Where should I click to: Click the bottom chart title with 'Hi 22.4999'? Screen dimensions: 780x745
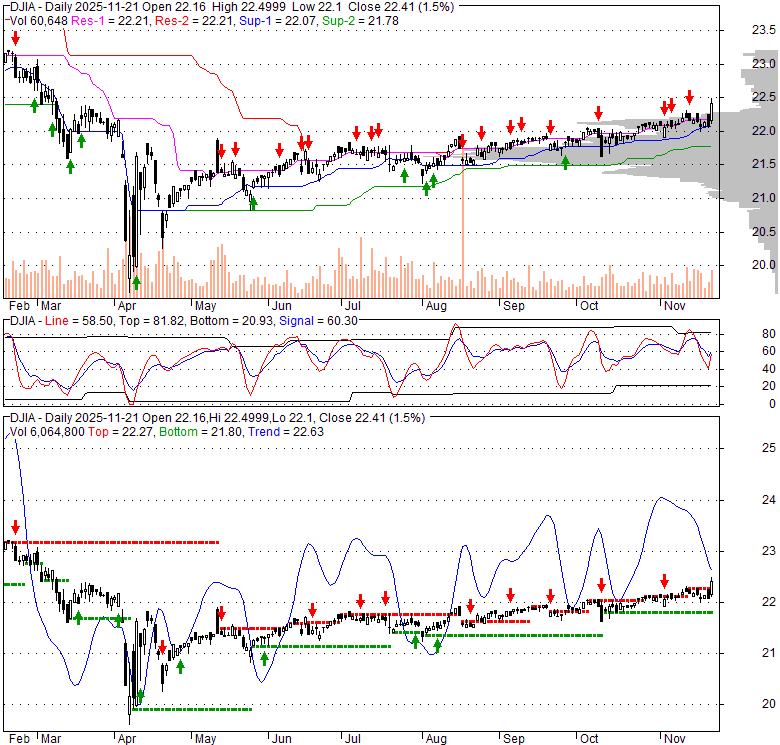217,418
